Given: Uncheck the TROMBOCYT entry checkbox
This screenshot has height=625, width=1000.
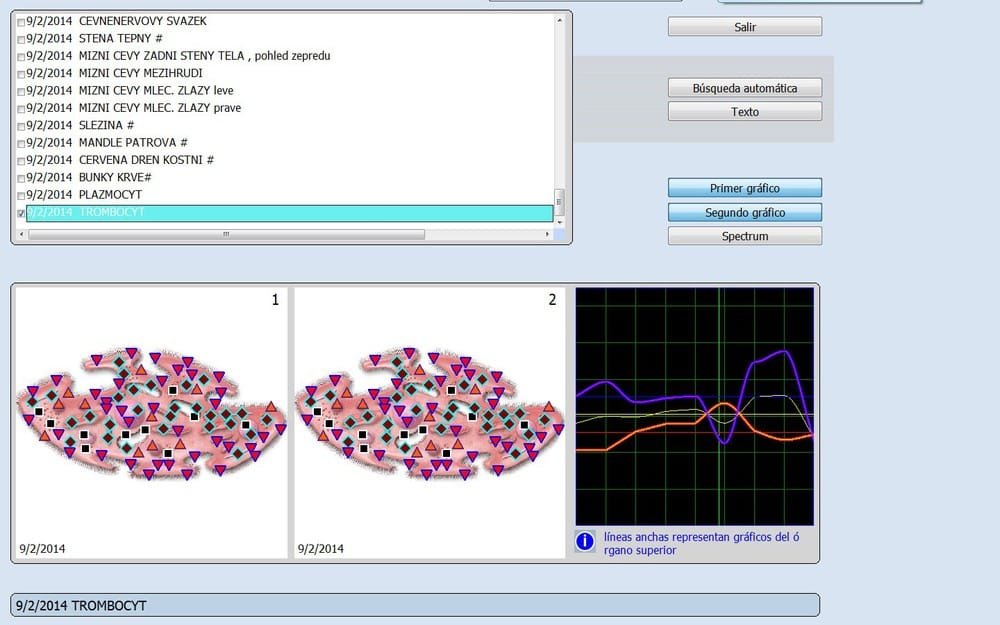Looking at the screenshot, I should pos(19,212).
